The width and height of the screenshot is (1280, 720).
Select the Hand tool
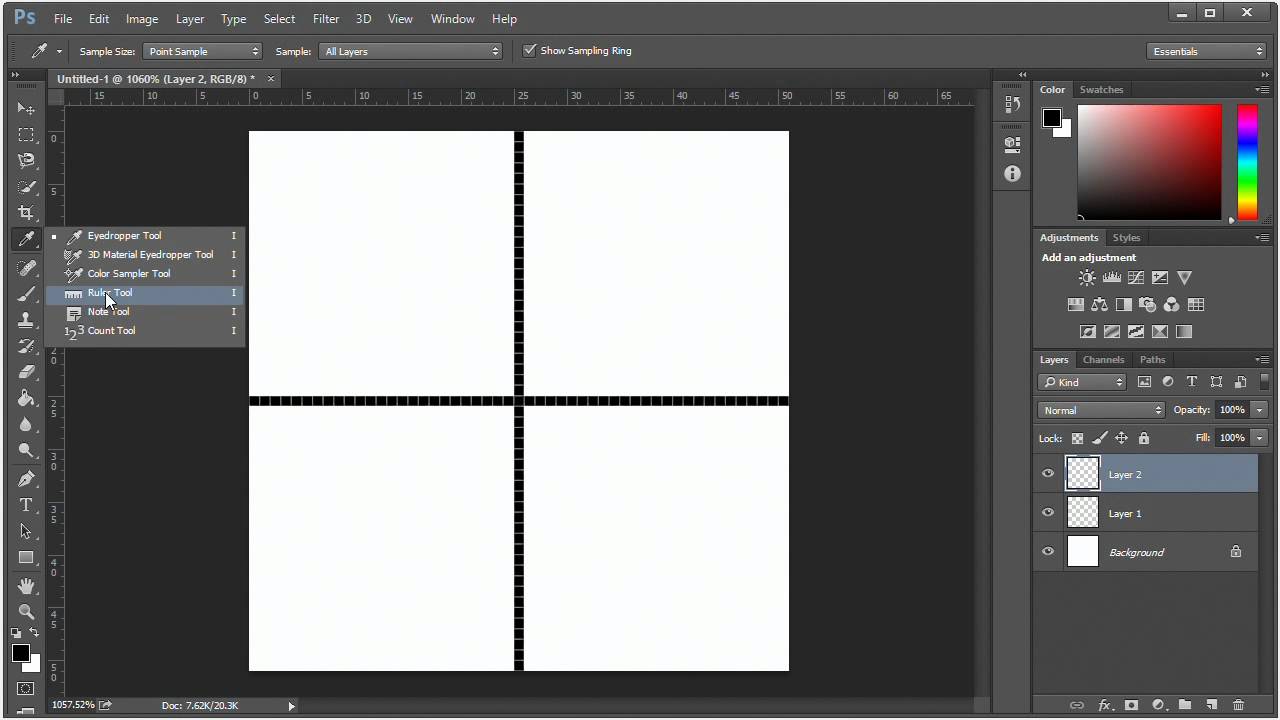pyautogui.click(x=26, y=585)
